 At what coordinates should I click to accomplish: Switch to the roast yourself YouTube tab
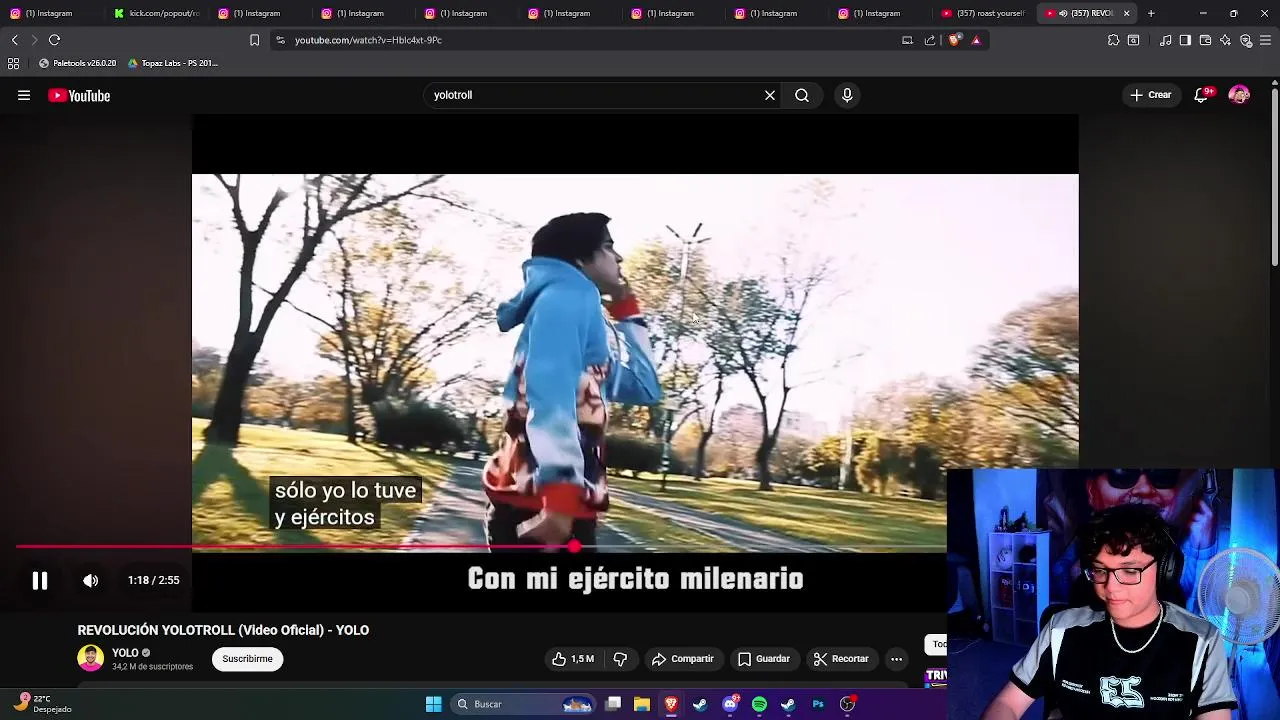point(984,13)
